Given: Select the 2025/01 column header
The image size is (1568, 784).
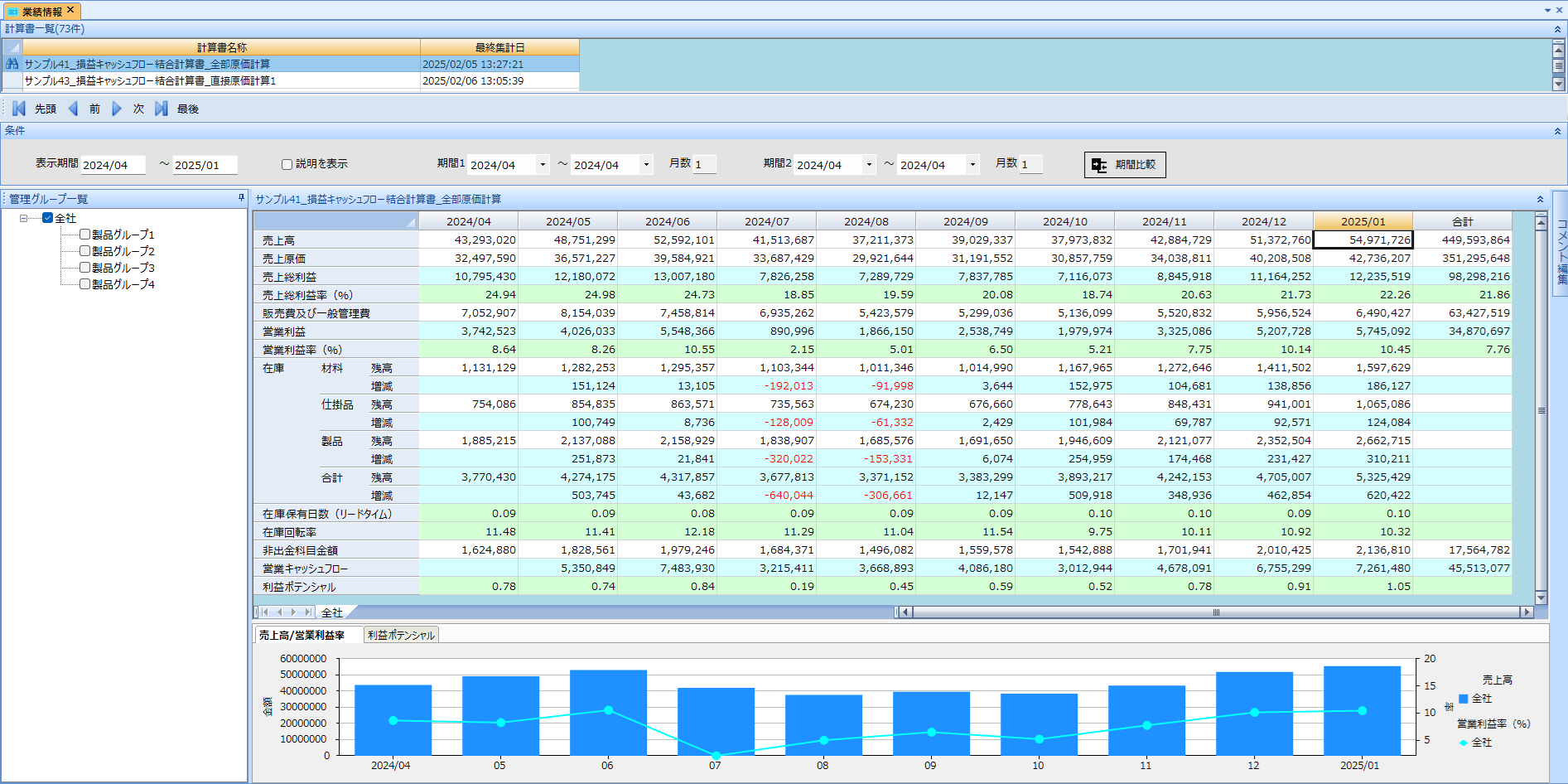Looking at the screenshot, I should click(1363, 221).
